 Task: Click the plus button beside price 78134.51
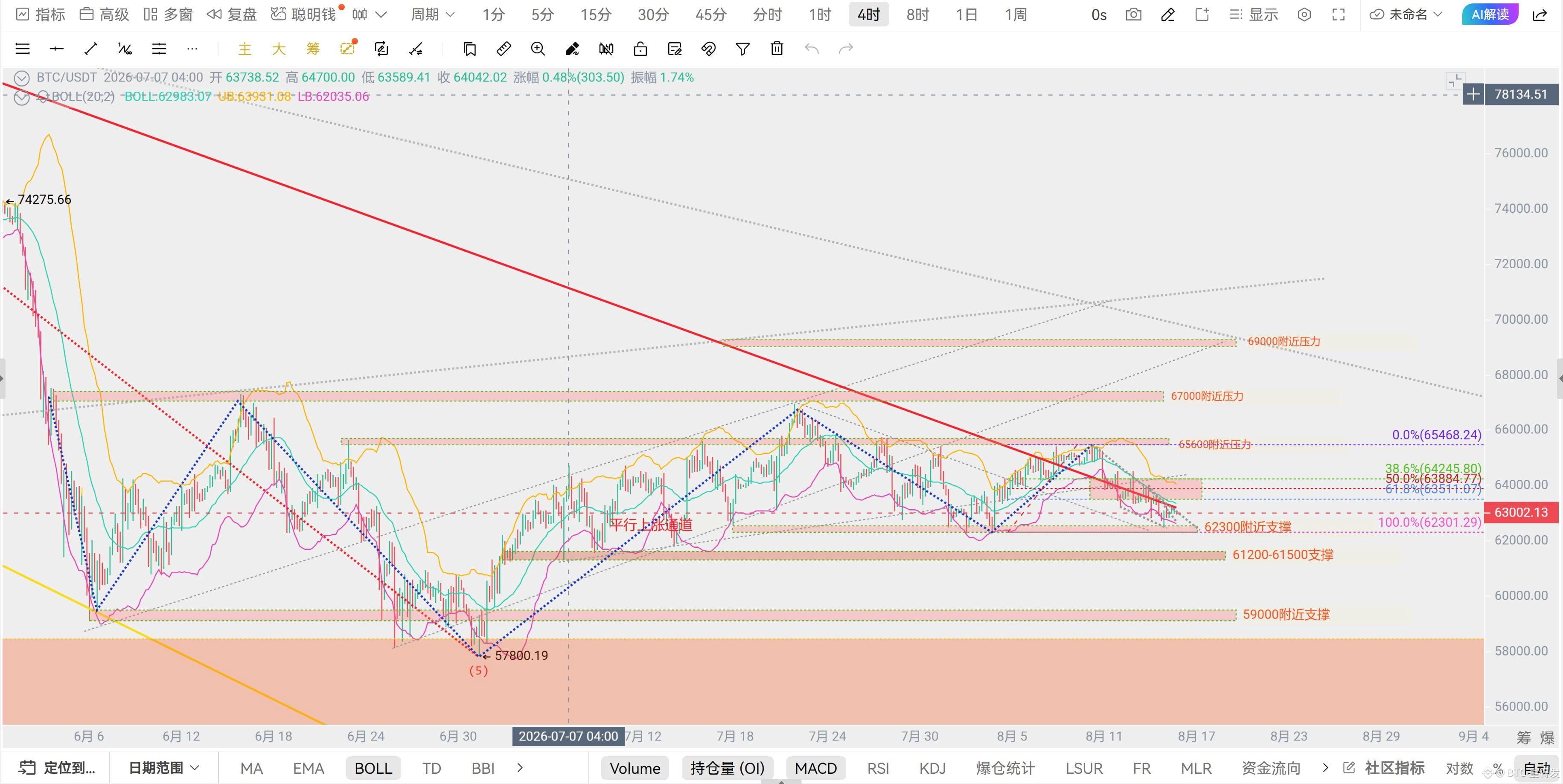point(1473,94)
